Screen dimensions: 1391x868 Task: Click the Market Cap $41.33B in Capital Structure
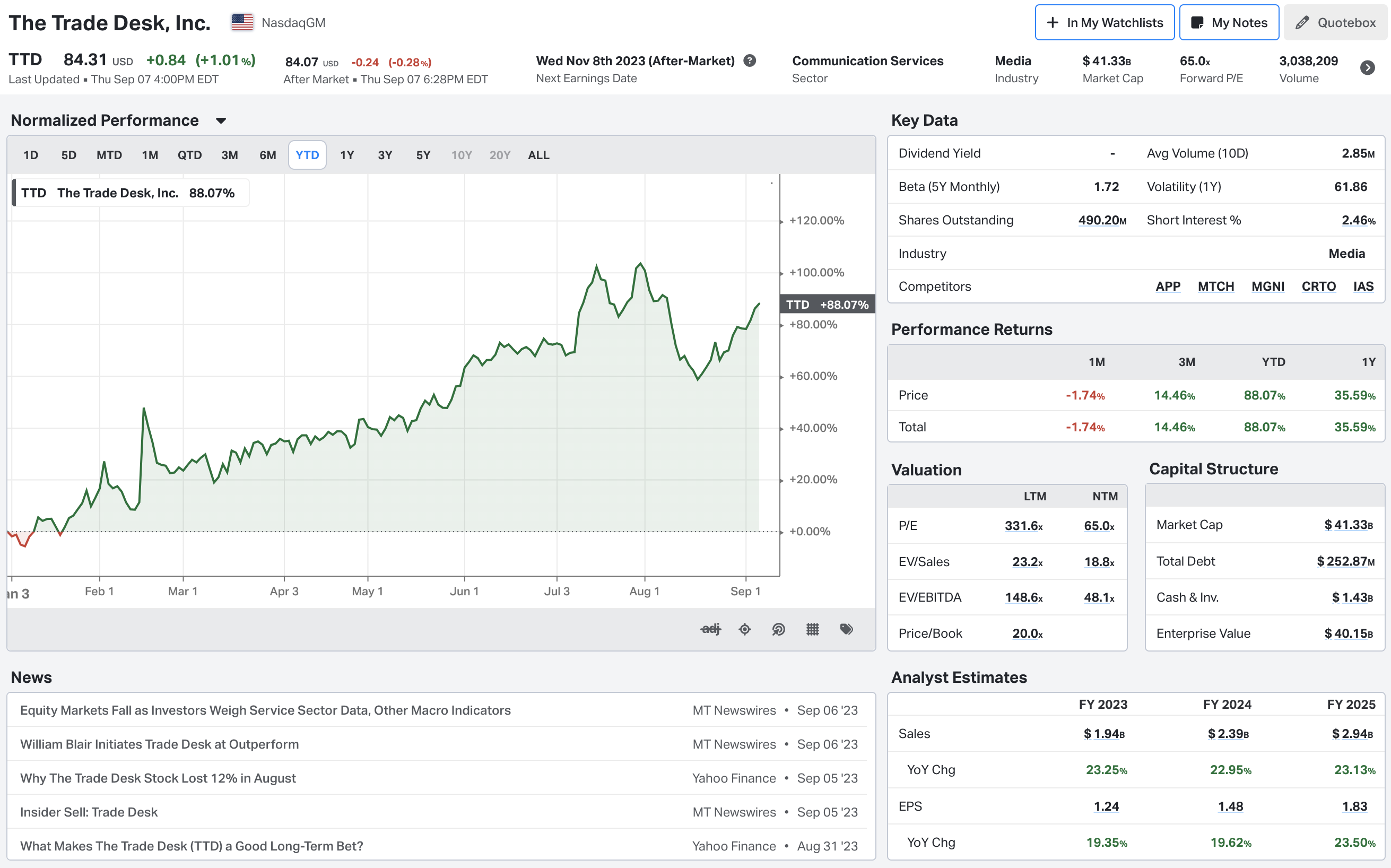[1349, 525]
